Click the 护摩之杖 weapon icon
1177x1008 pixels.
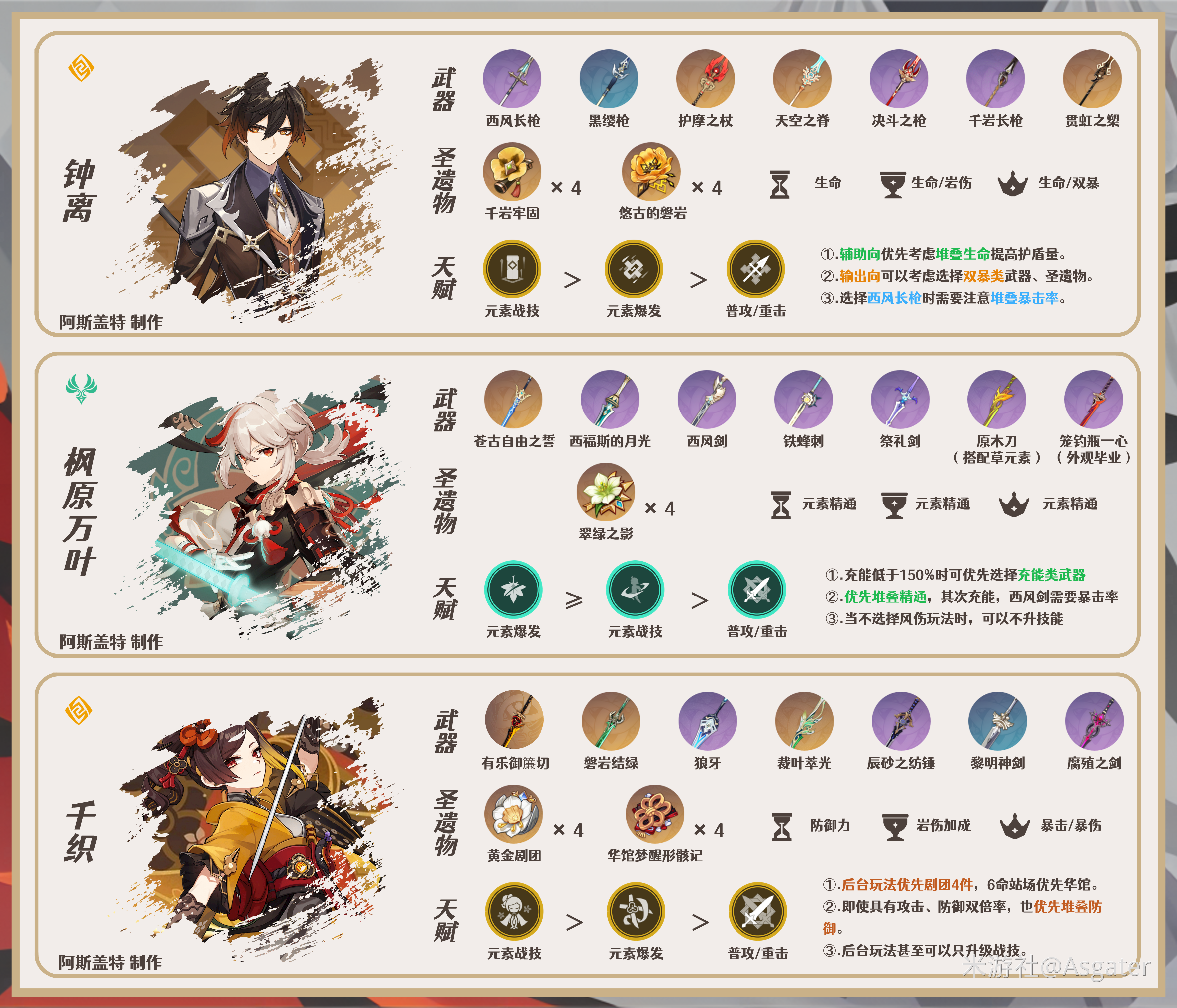pos(705,78)
